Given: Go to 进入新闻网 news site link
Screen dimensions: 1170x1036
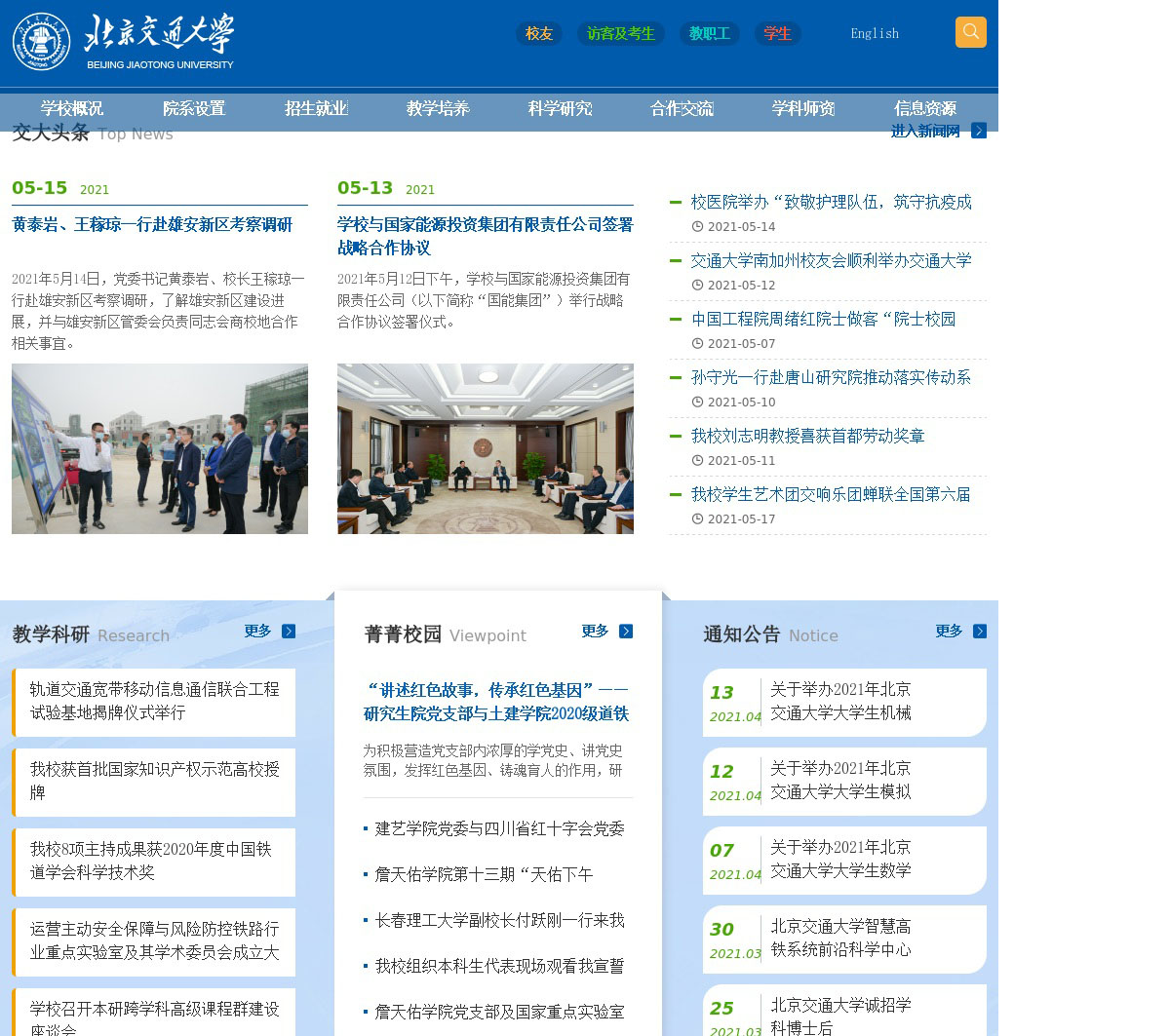Looking at the screenshot, I should click(925, 131).
